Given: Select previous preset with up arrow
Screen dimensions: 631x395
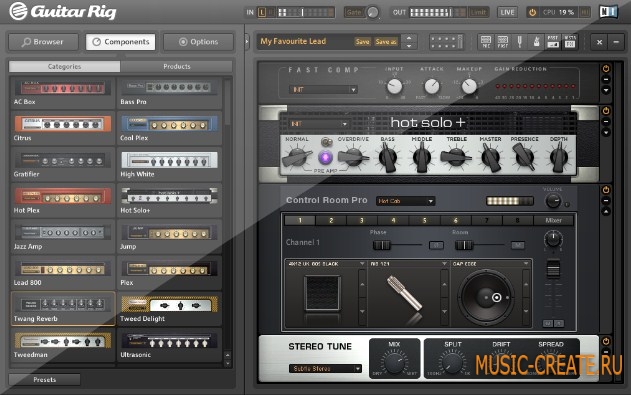Looking at the screenshot, I should coord(409,38).
